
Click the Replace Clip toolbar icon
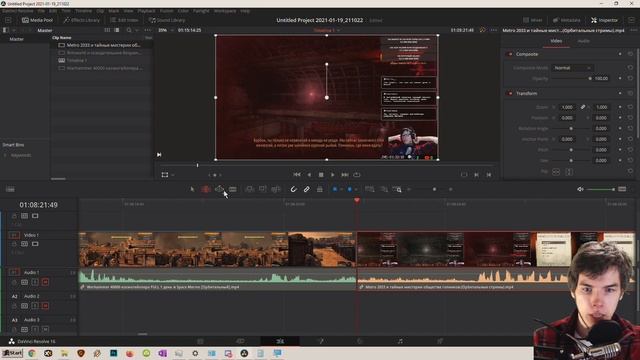pos(276,189)
